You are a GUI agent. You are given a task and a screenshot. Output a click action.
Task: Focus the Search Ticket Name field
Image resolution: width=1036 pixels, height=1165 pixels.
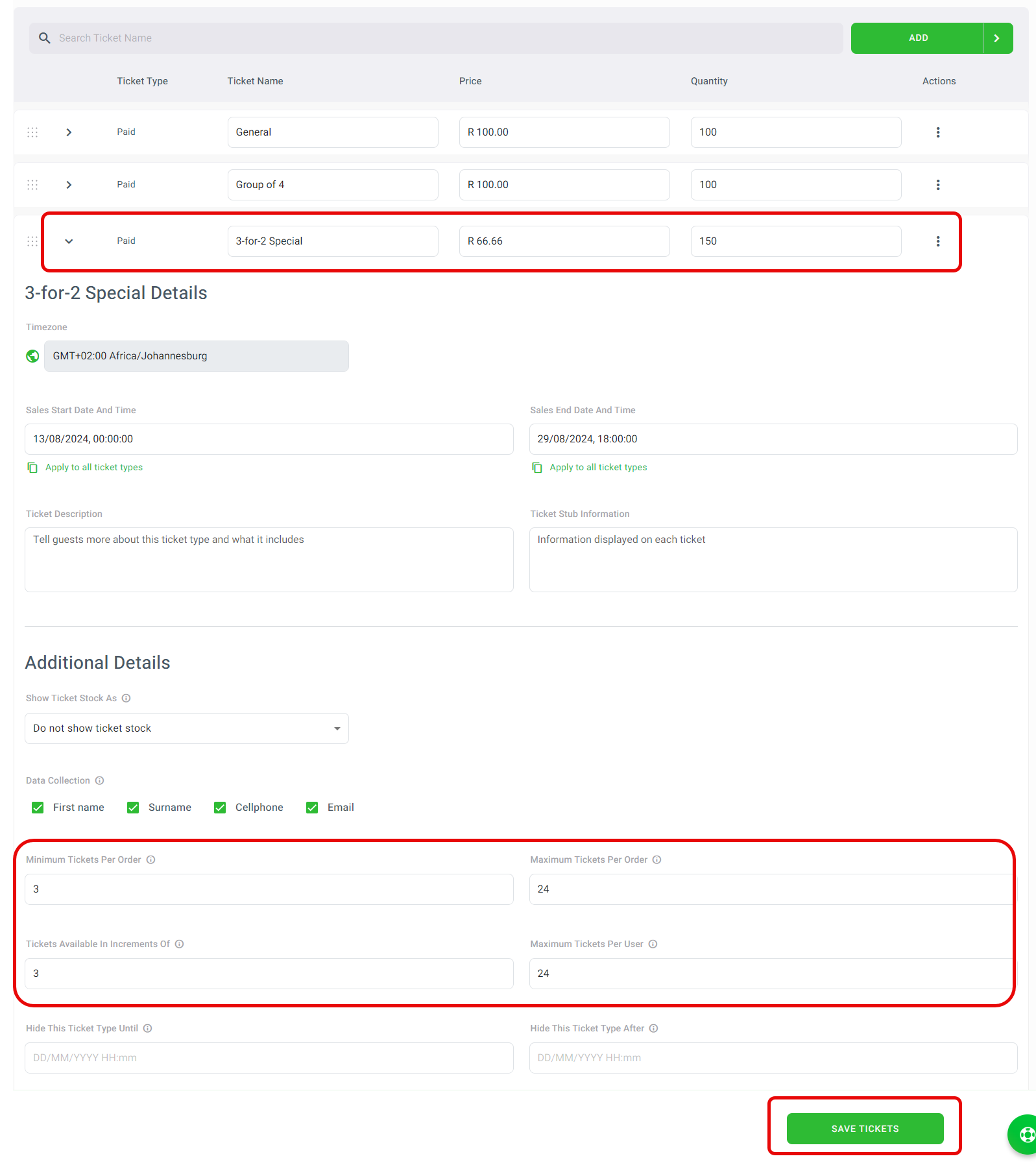click(x=436, y=38)
